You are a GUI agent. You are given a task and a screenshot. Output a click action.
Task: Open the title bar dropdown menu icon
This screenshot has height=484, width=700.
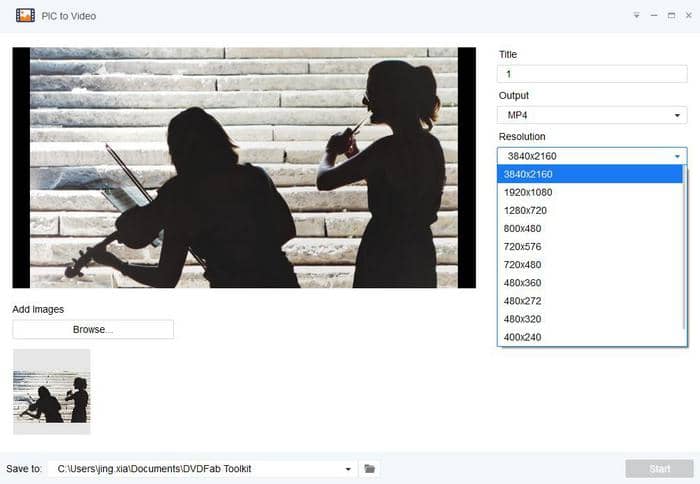click(637, 15)
